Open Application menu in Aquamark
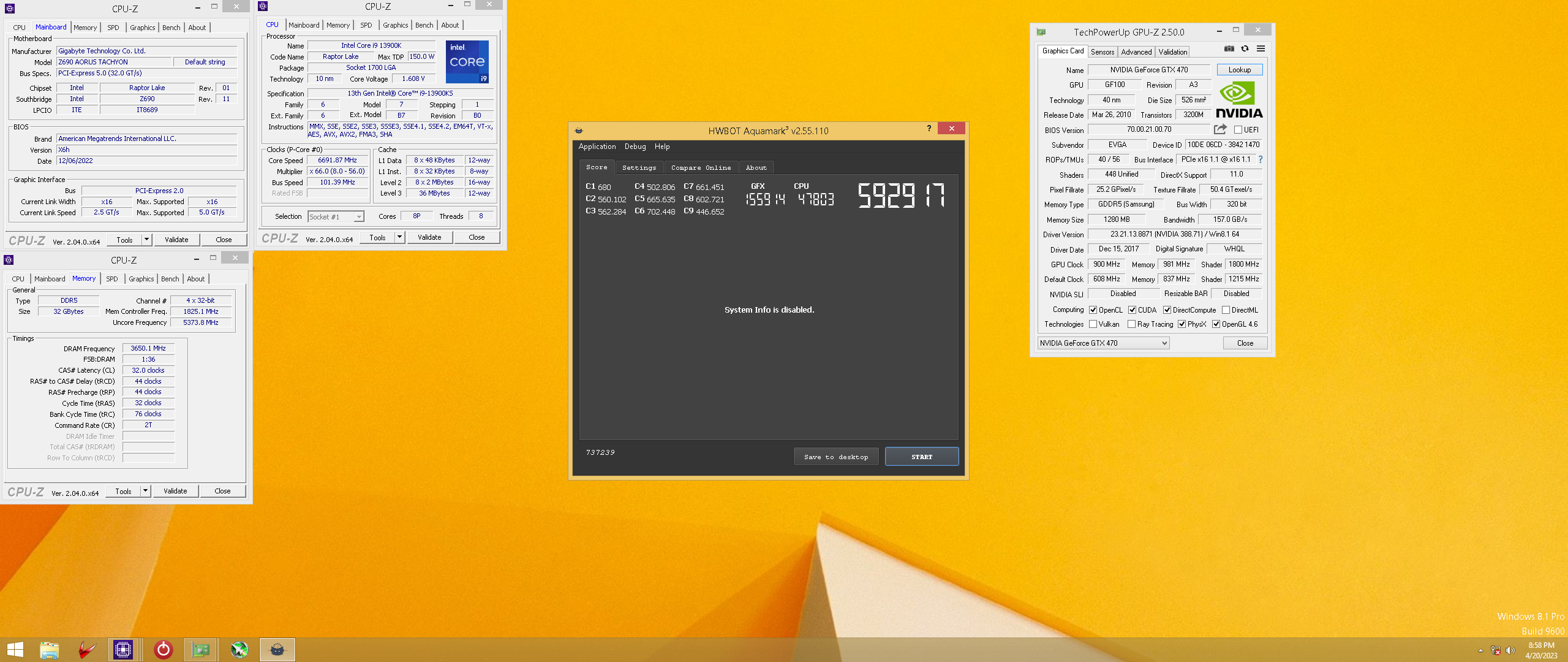 point(597,146)
